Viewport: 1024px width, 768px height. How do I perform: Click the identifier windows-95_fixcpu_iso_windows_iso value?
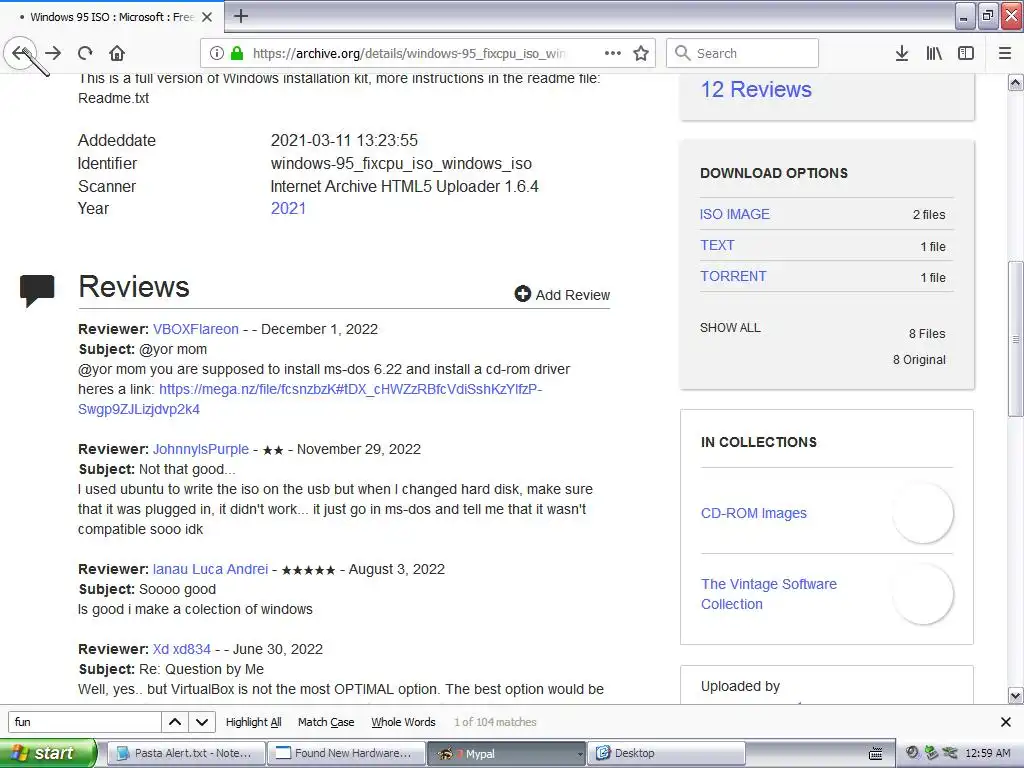tap(401, 163)
